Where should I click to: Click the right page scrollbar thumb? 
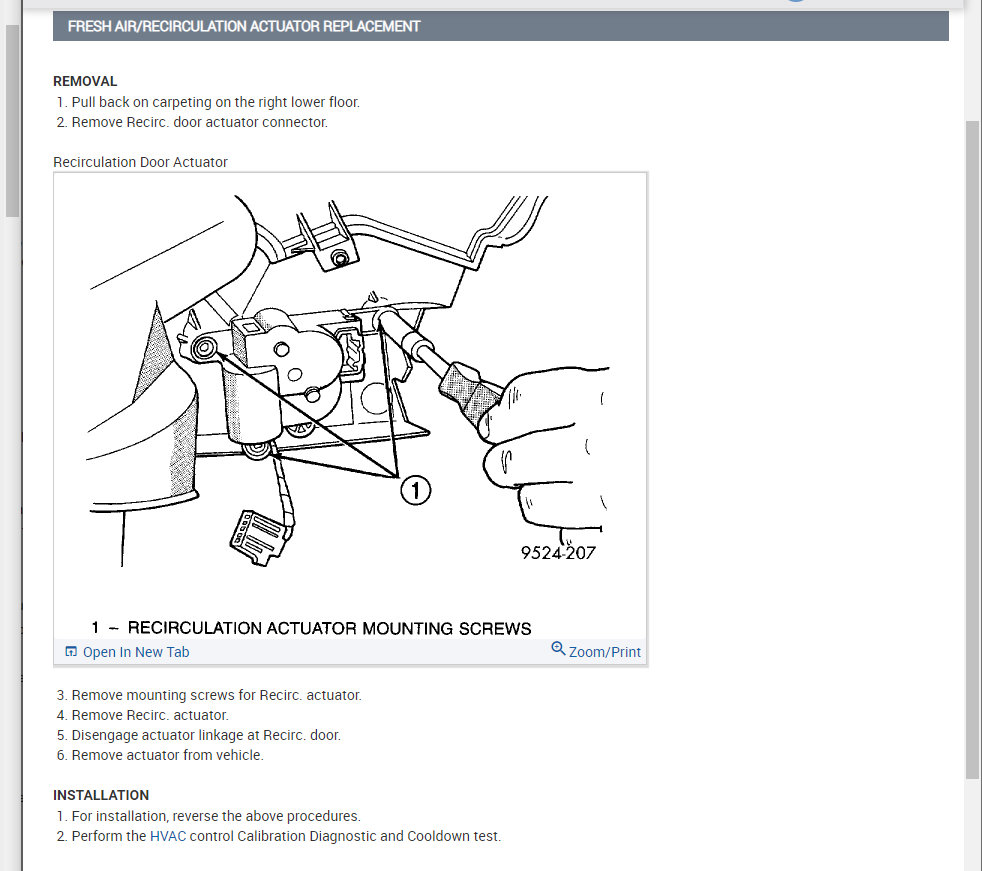pyautogui.click(x=972, y=449)
